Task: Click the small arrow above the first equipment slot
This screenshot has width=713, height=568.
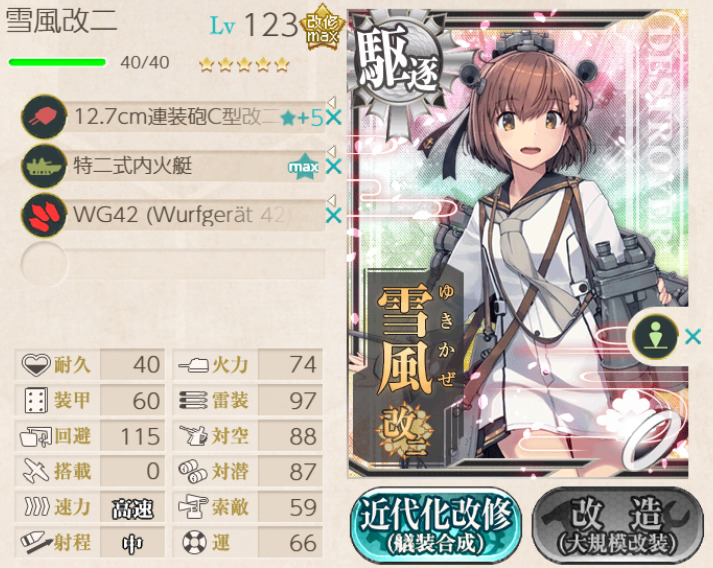Action: coord(332,101)
